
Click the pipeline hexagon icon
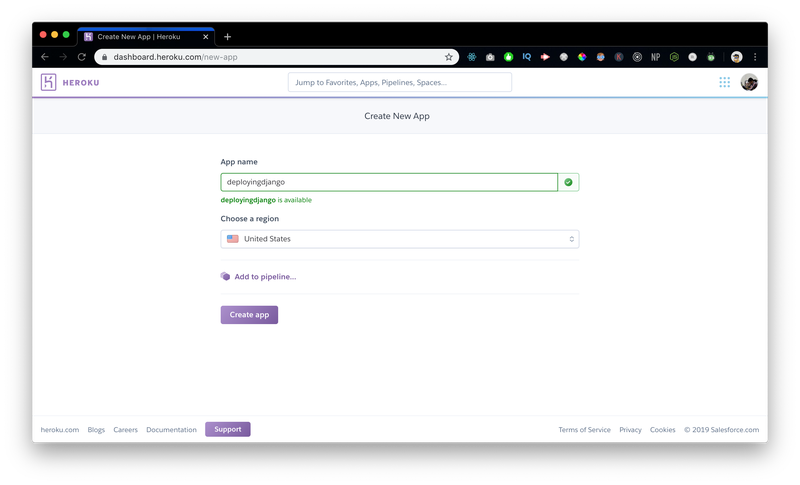click(x=225, y=276)
